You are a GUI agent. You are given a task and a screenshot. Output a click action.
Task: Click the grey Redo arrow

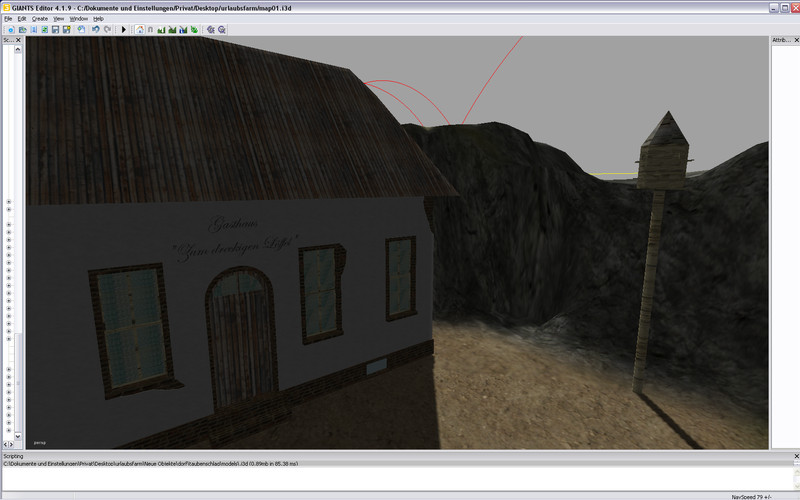point(107,30)
